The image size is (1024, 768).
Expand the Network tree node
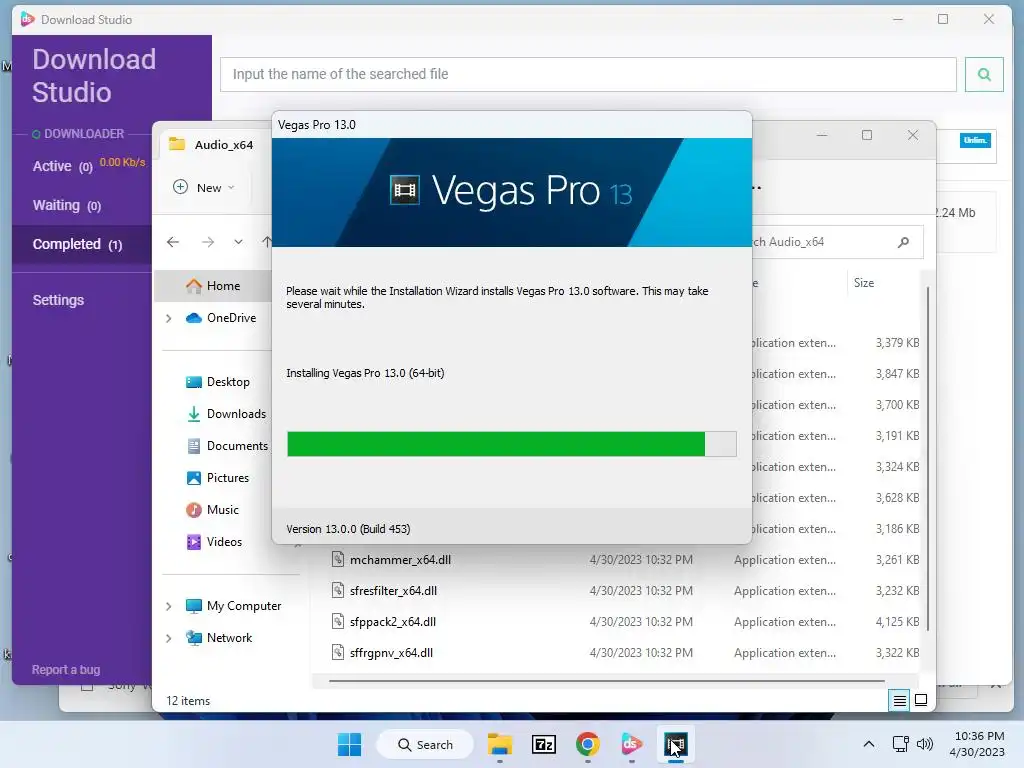tap(168, 638)
